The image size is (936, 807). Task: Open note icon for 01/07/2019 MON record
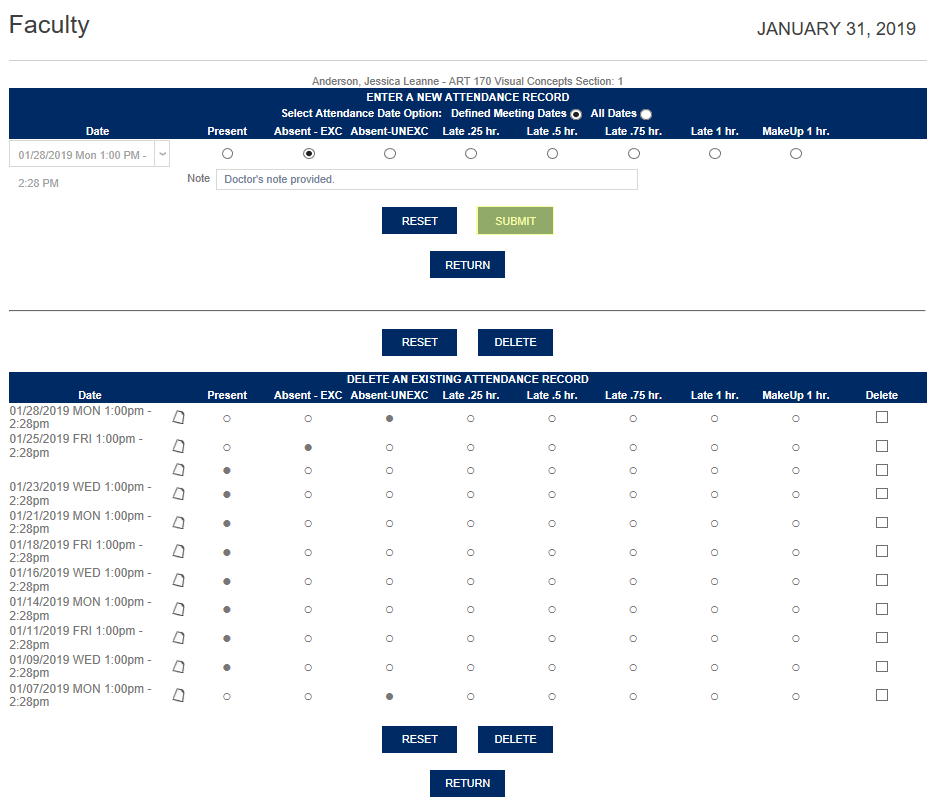click(x=178, y=695)
